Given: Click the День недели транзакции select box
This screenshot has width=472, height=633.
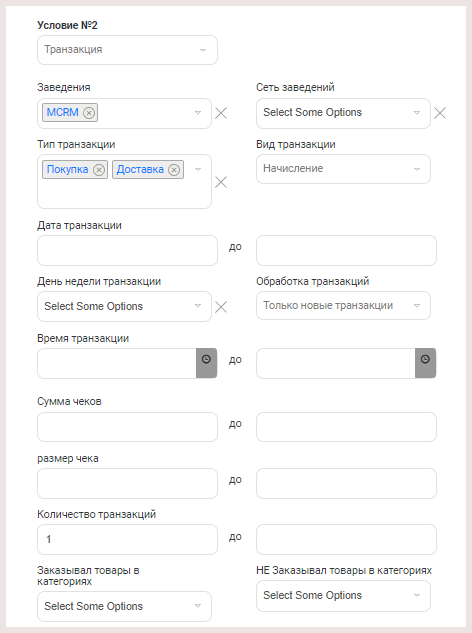Looking at the screenshot, I should tap(124, 306).
